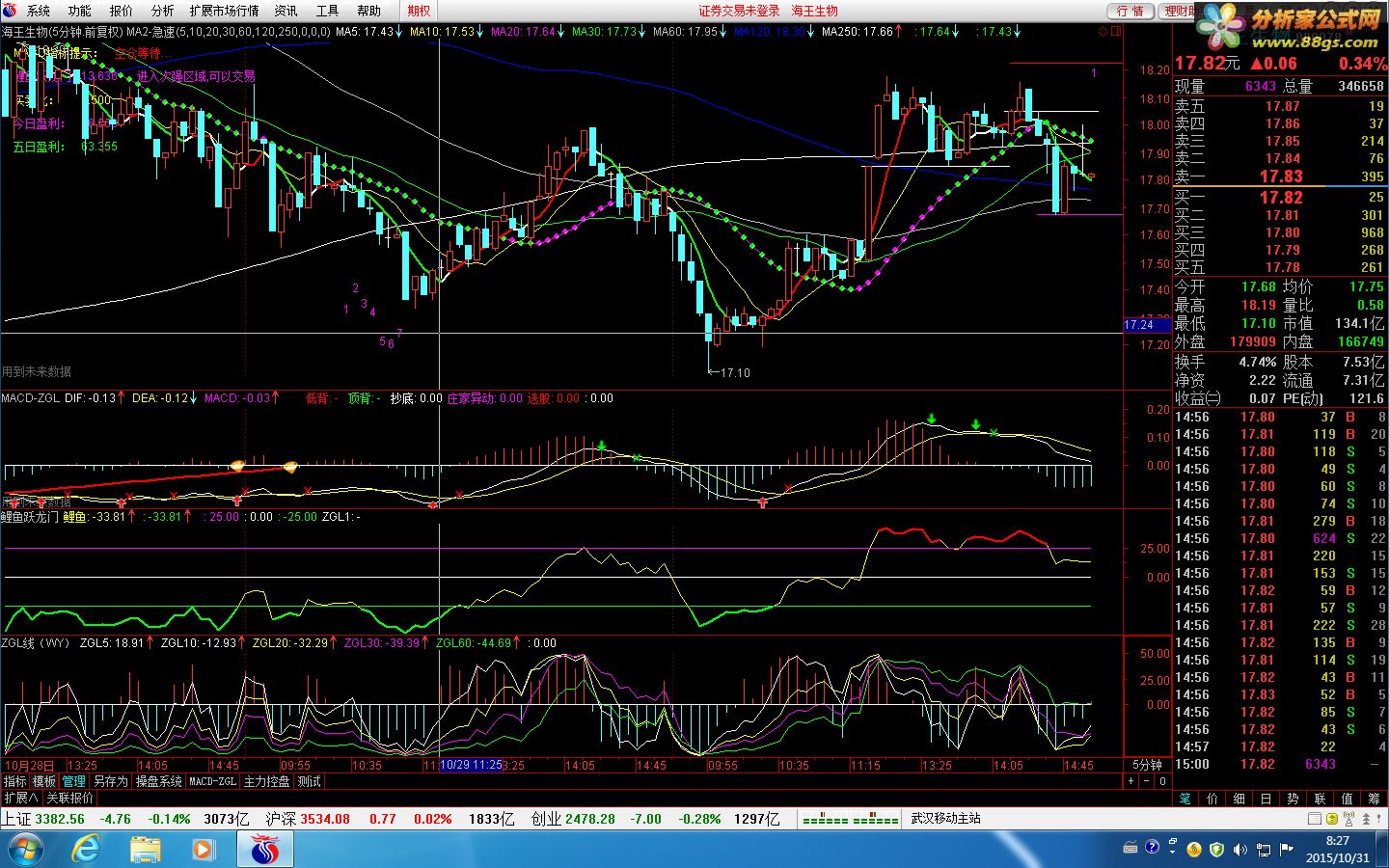Open the 资讯 menu

(286, 11)
